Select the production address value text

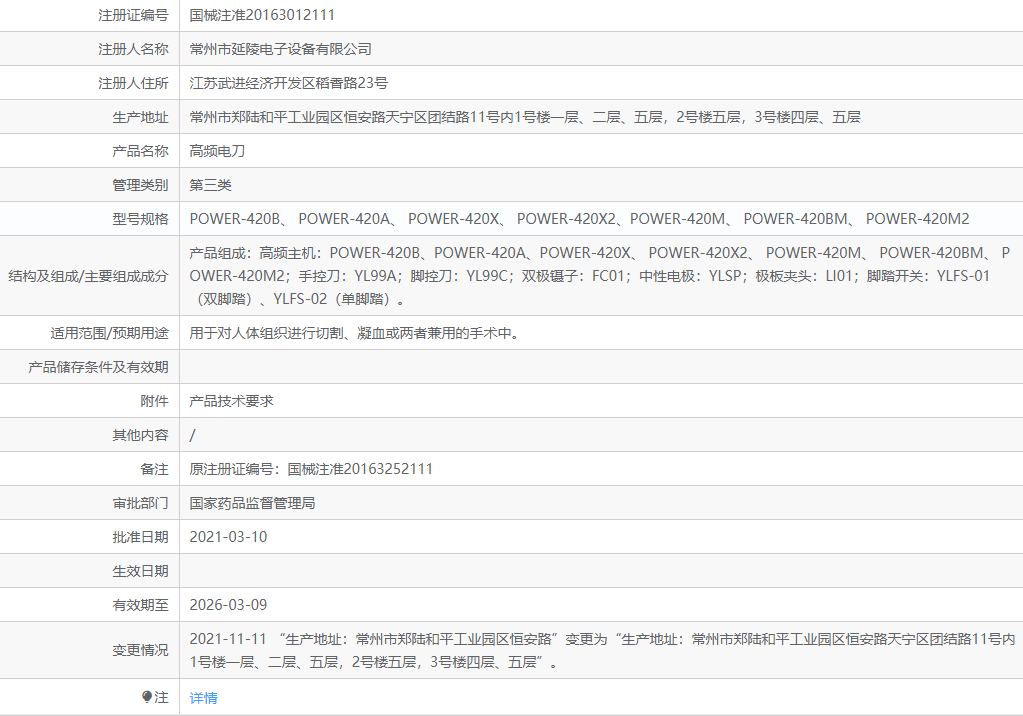(525, 117)
